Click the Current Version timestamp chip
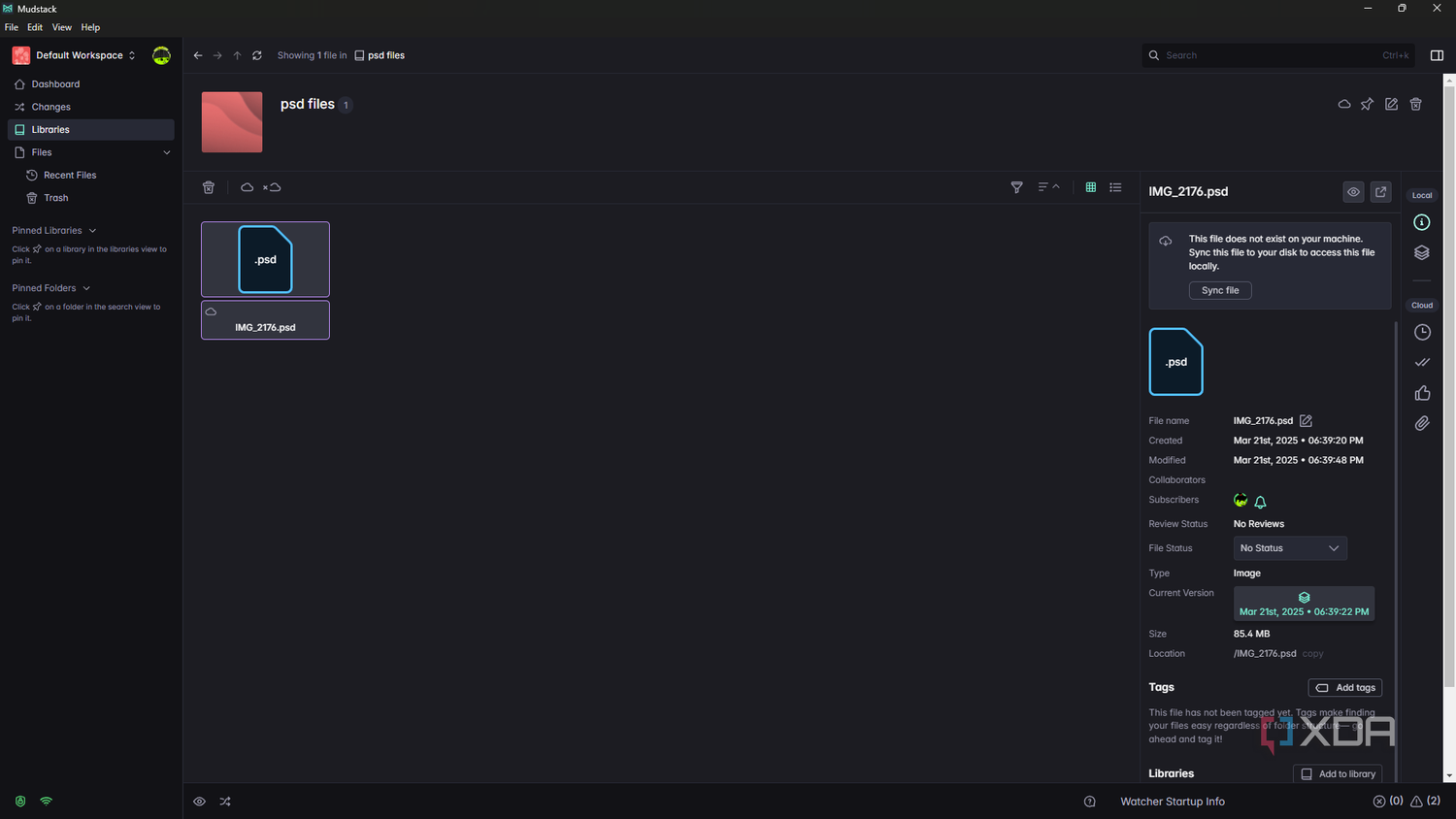The height and width of the screenshot is (819, 1456). tap(1304, 604)
